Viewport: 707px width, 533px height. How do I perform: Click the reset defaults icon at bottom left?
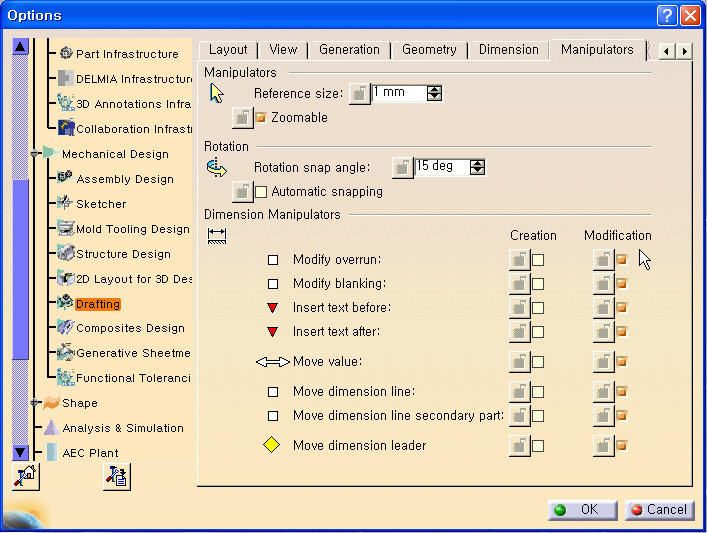pyautogui.click(x=25, y=478)
